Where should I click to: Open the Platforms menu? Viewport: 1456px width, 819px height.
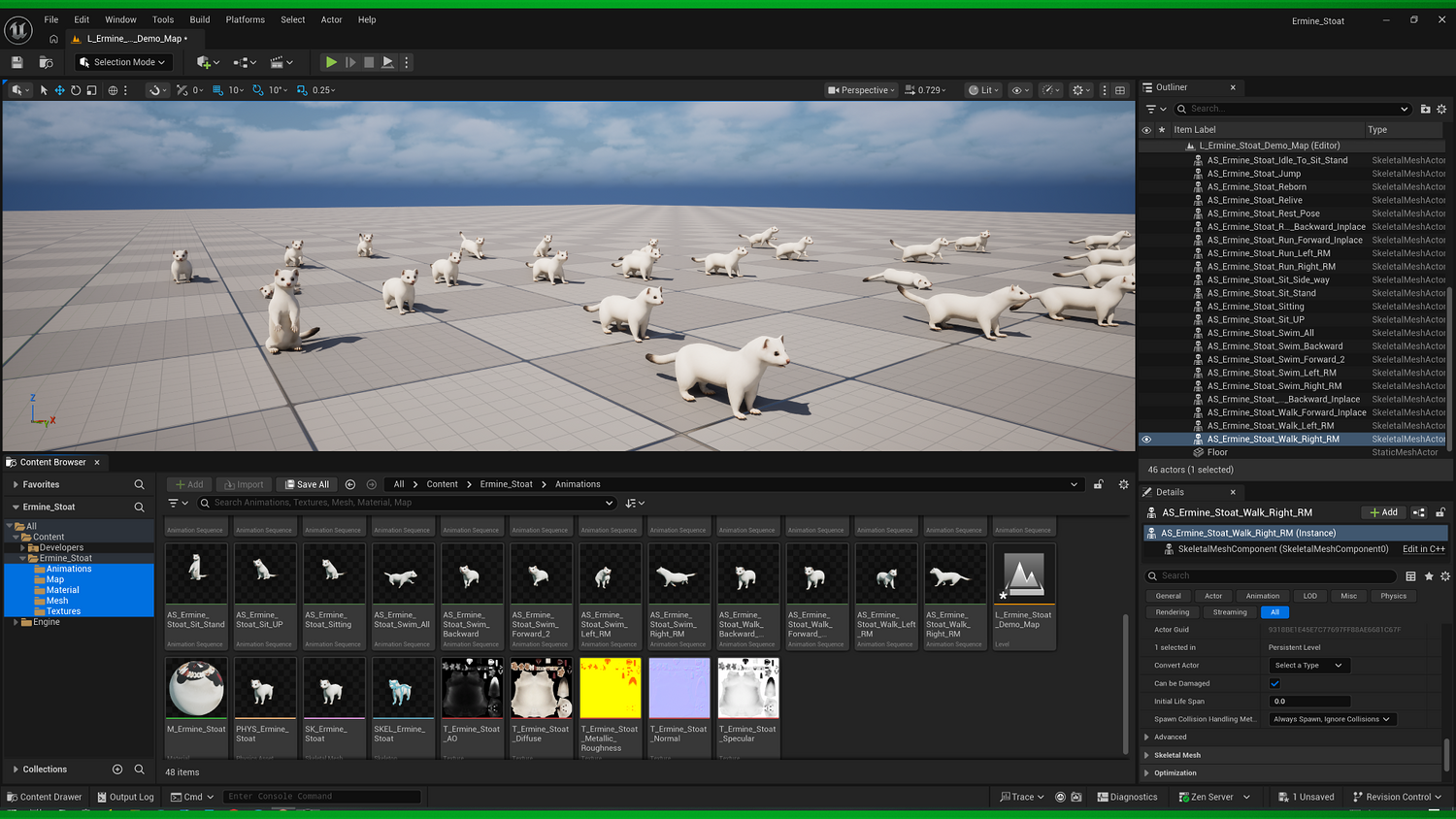tap(245, 19)
